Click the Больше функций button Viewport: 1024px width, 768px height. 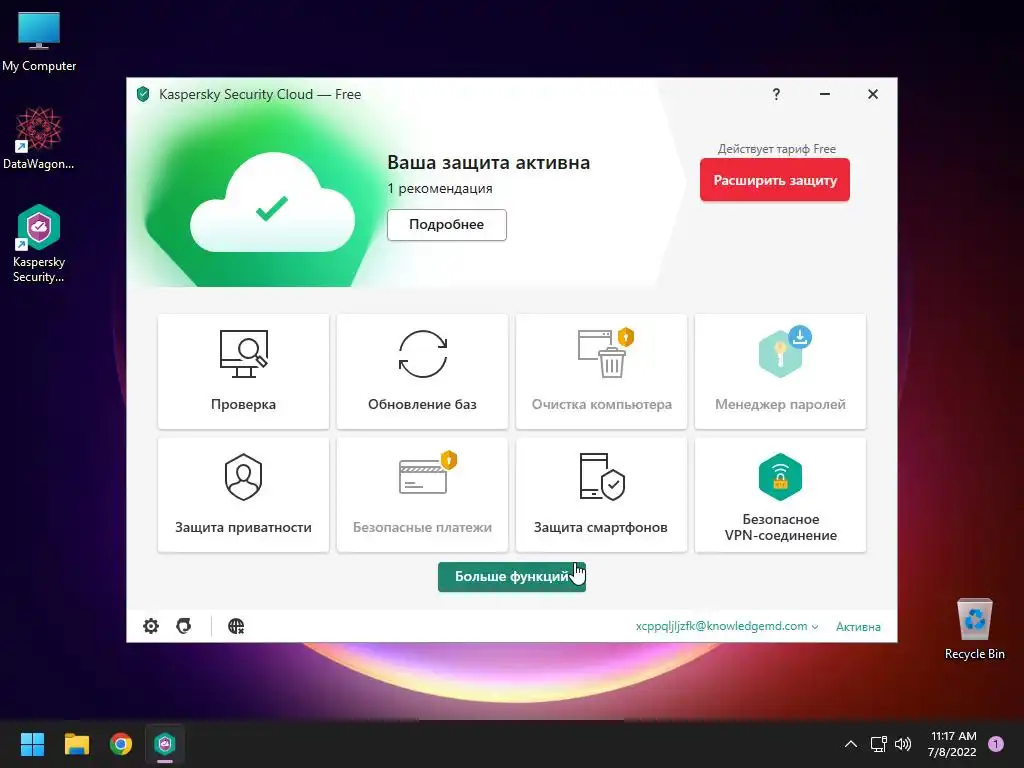511,577
